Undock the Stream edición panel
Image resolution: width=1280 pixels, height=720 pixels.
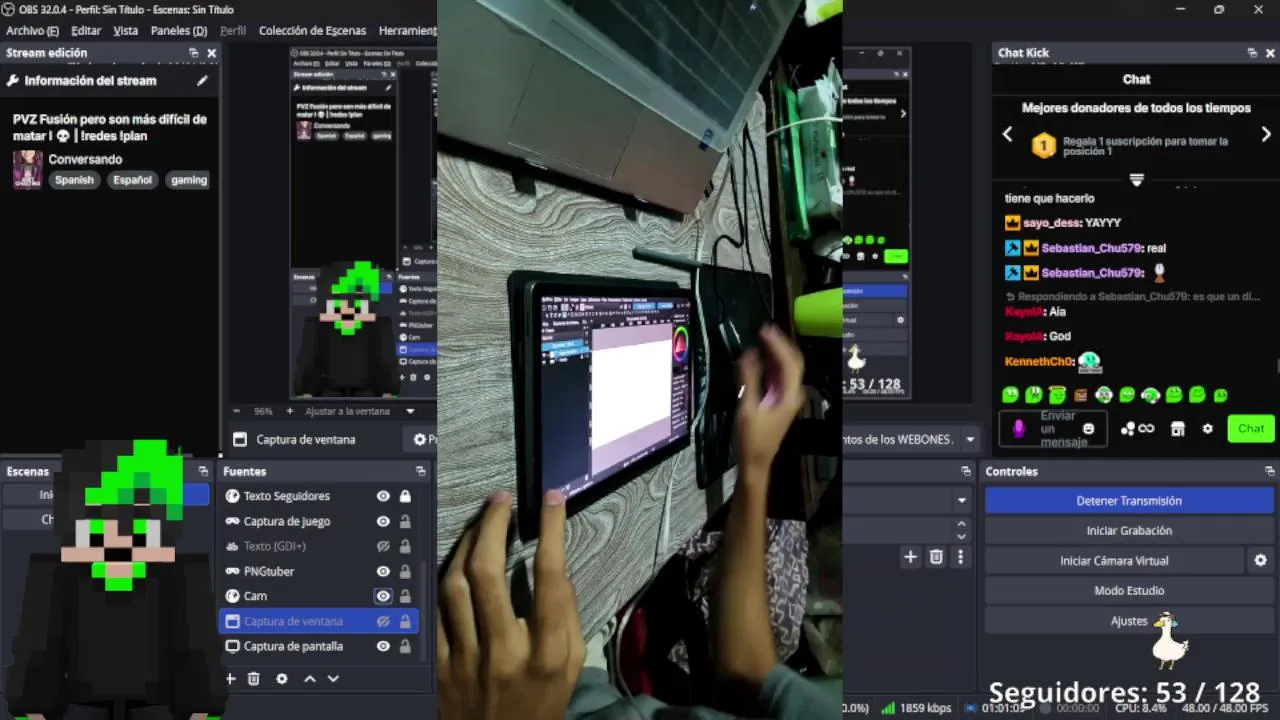pyautogui.click(x=193, y=53)
